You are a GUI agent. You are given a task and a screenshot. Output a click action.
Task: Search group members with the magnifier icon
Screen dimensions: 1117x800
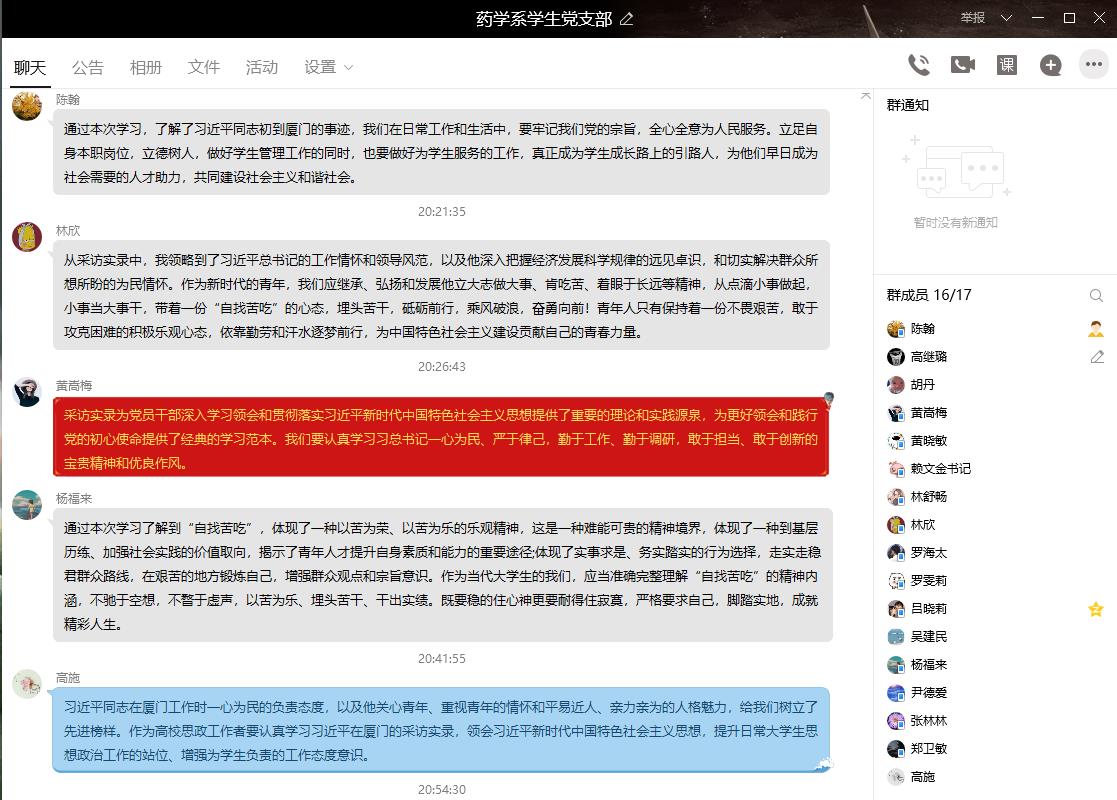pos(1096,296)
